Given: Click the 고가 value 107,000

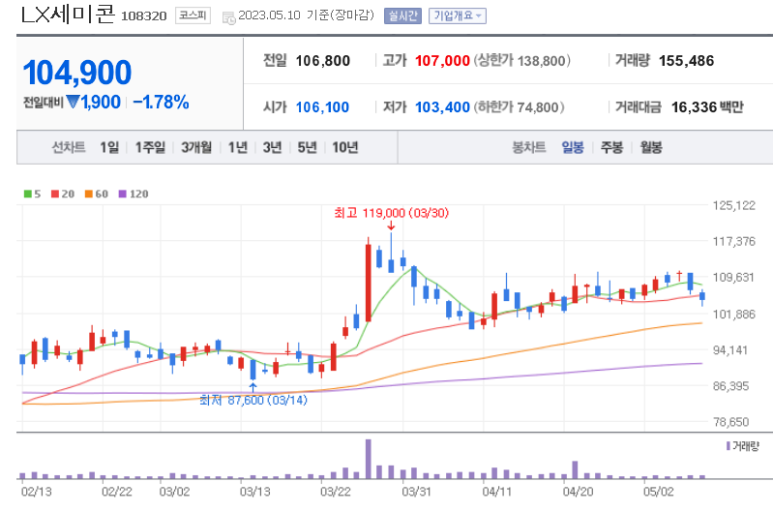Looking at the screenshot, I should point(442,61).
